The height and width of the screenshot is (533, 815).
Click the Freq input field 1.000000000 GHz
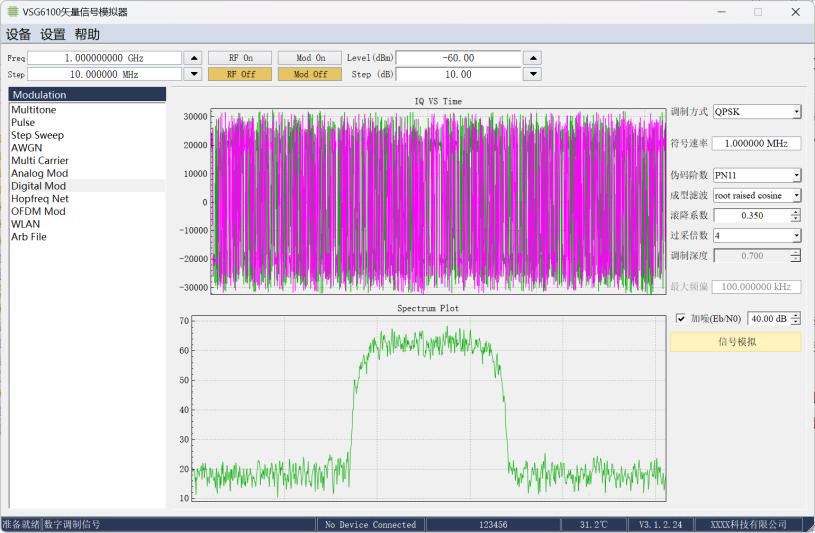tap(104, 58)
